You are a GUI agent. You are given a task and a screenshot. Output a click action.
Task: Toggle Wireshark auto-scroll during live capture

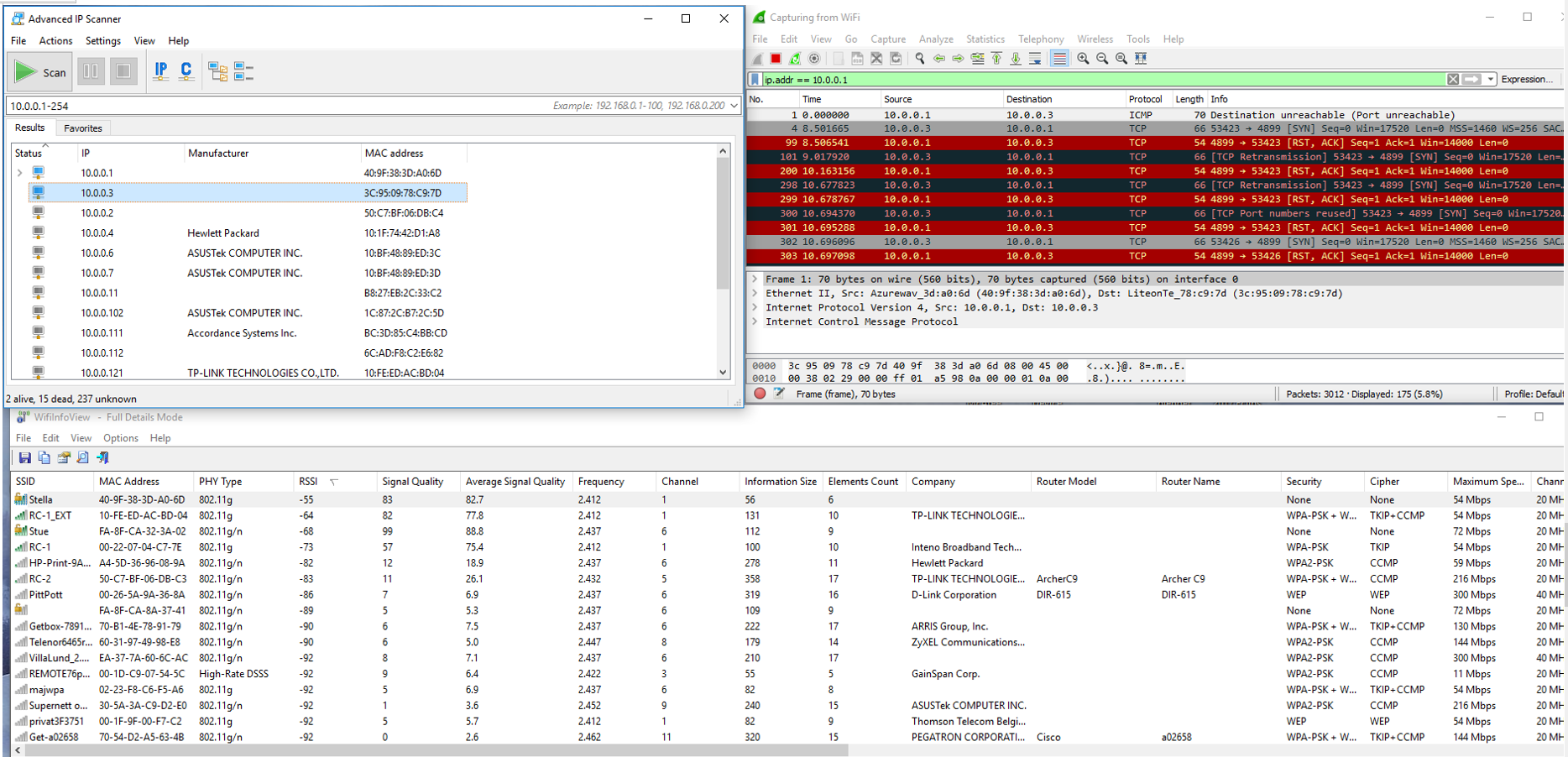(x=1036, y=59)
